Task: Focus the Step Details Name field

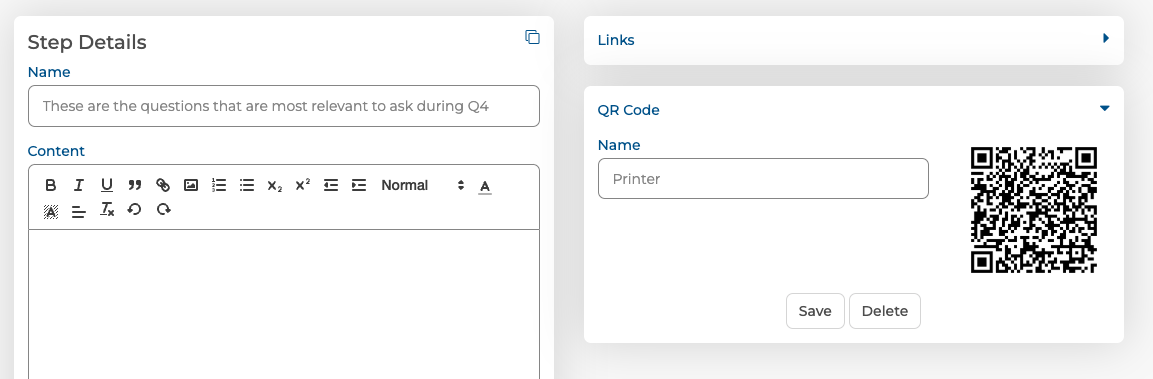Action: (x=284, y=106)
